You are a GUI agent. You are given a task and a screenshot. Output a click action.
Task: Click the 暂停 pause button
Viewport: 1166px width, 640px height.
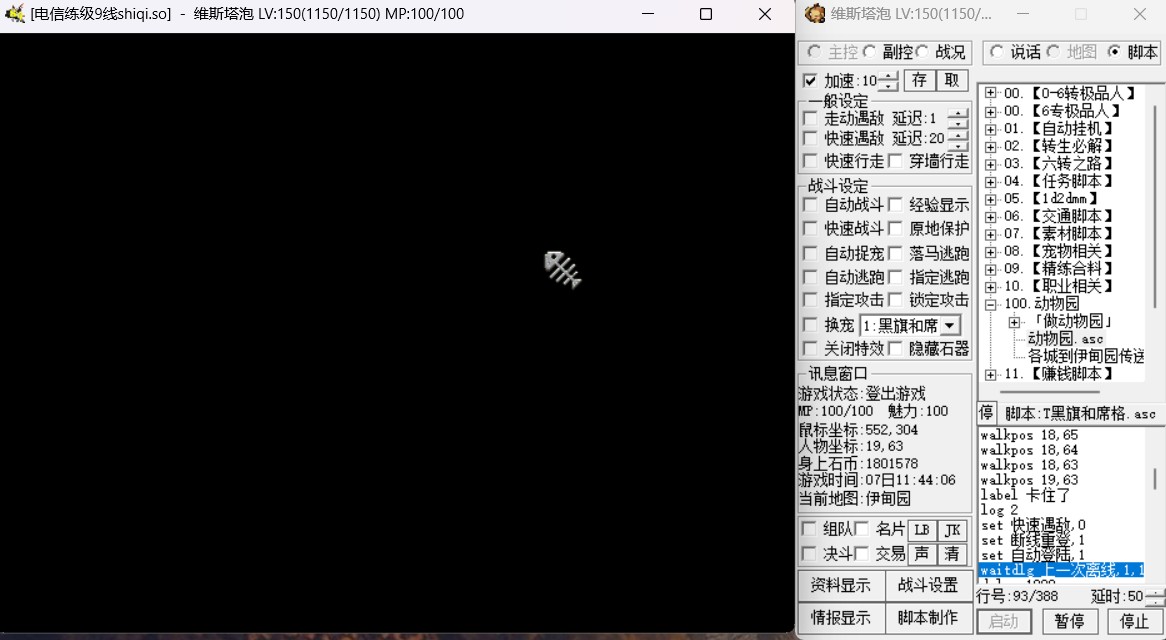[1069, 622]
